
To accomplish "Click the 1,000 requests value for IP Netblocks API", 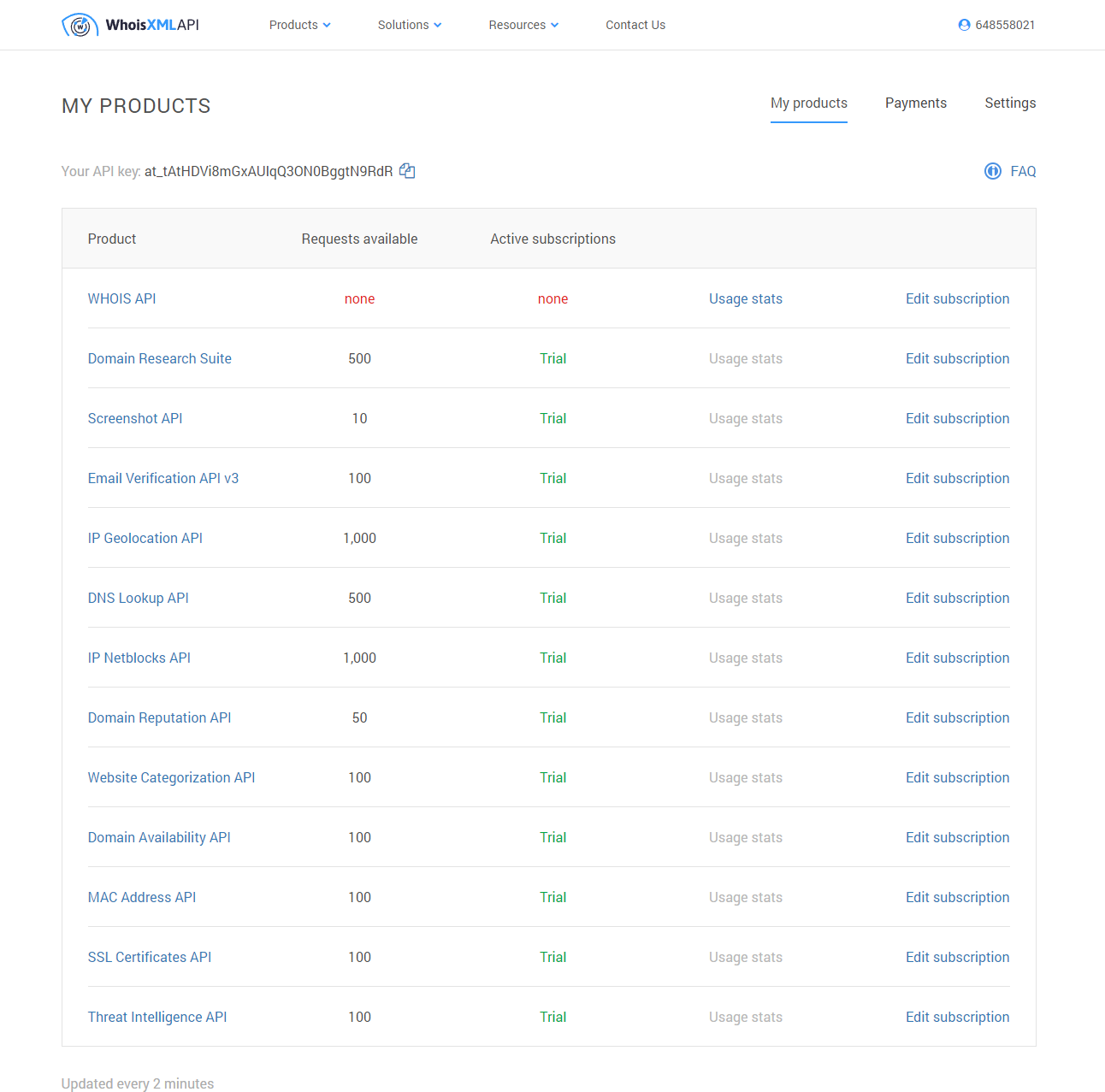I will 360,658.
